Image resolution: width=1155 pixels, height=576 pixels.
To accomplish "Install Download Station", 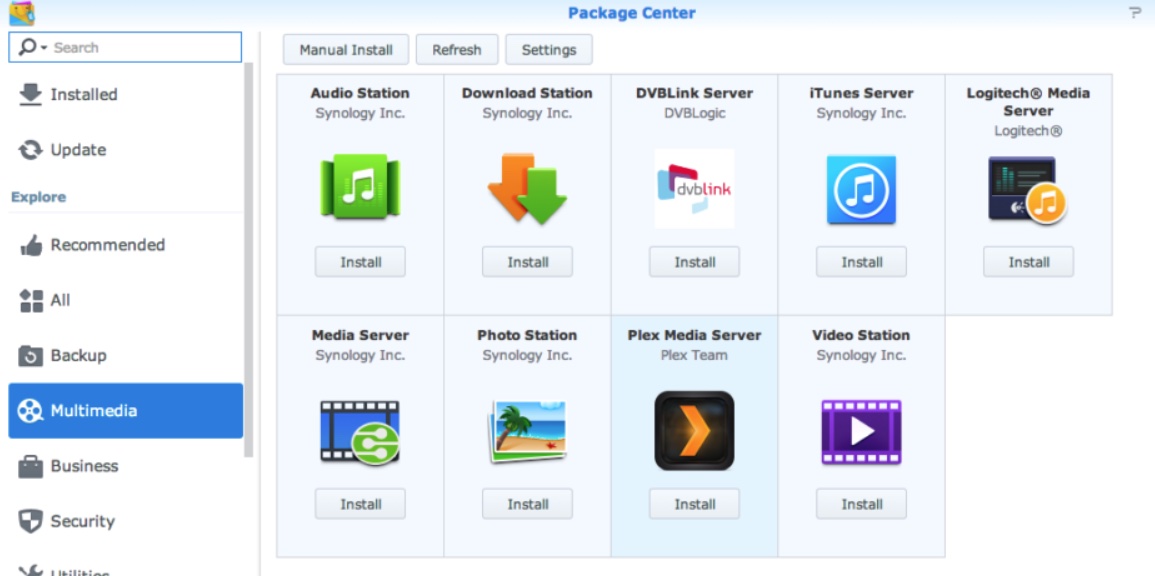I will pos(527,261).
